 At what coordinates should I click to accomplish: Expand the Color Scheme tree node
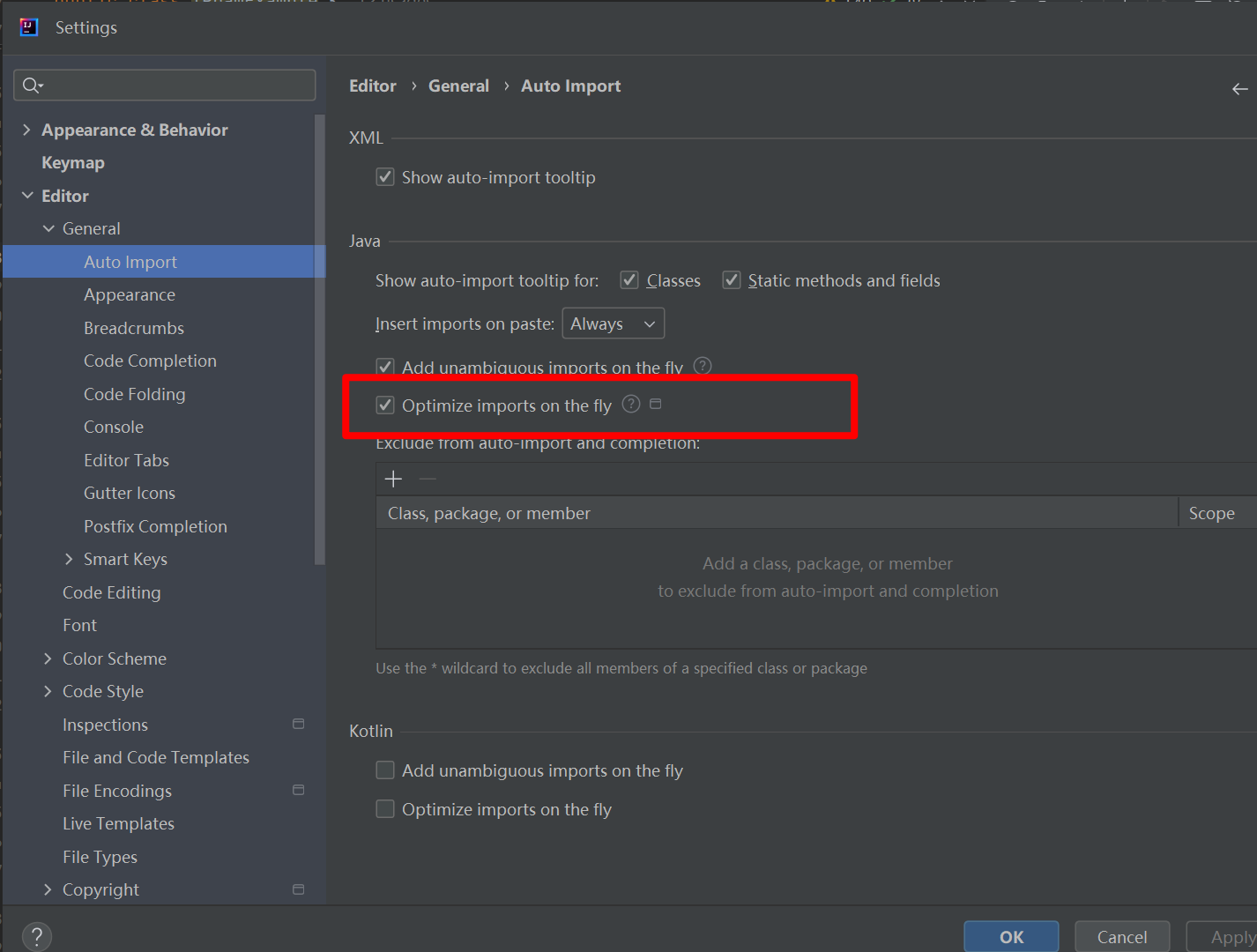(48, 658)
